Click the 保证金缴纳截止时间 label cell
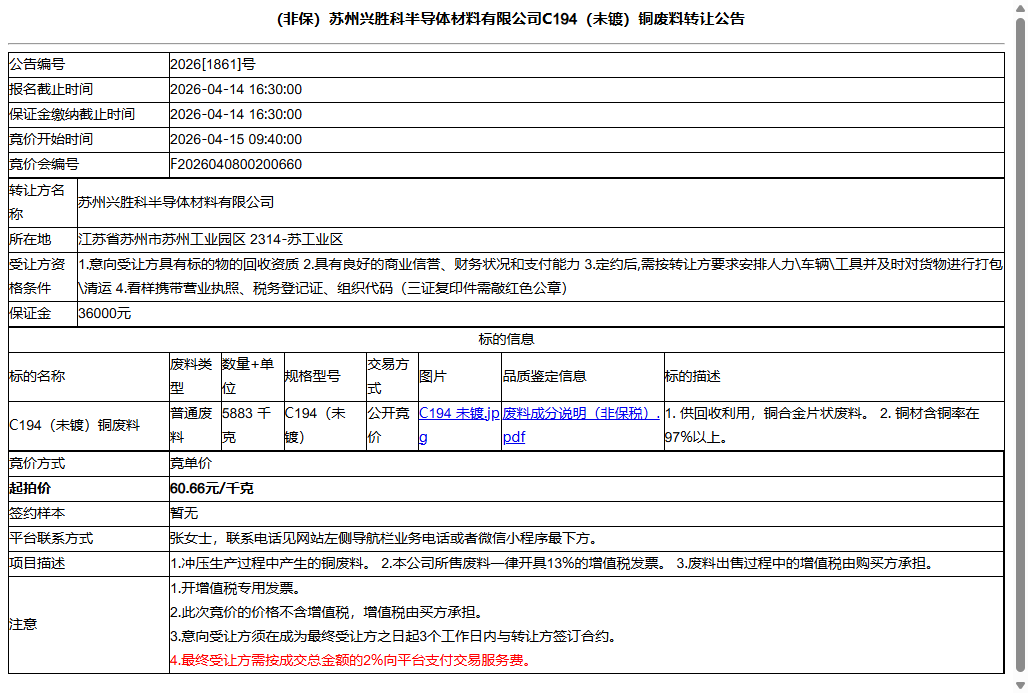The width and height of the screenshot is (1028, 693). [x=89, y=114]
